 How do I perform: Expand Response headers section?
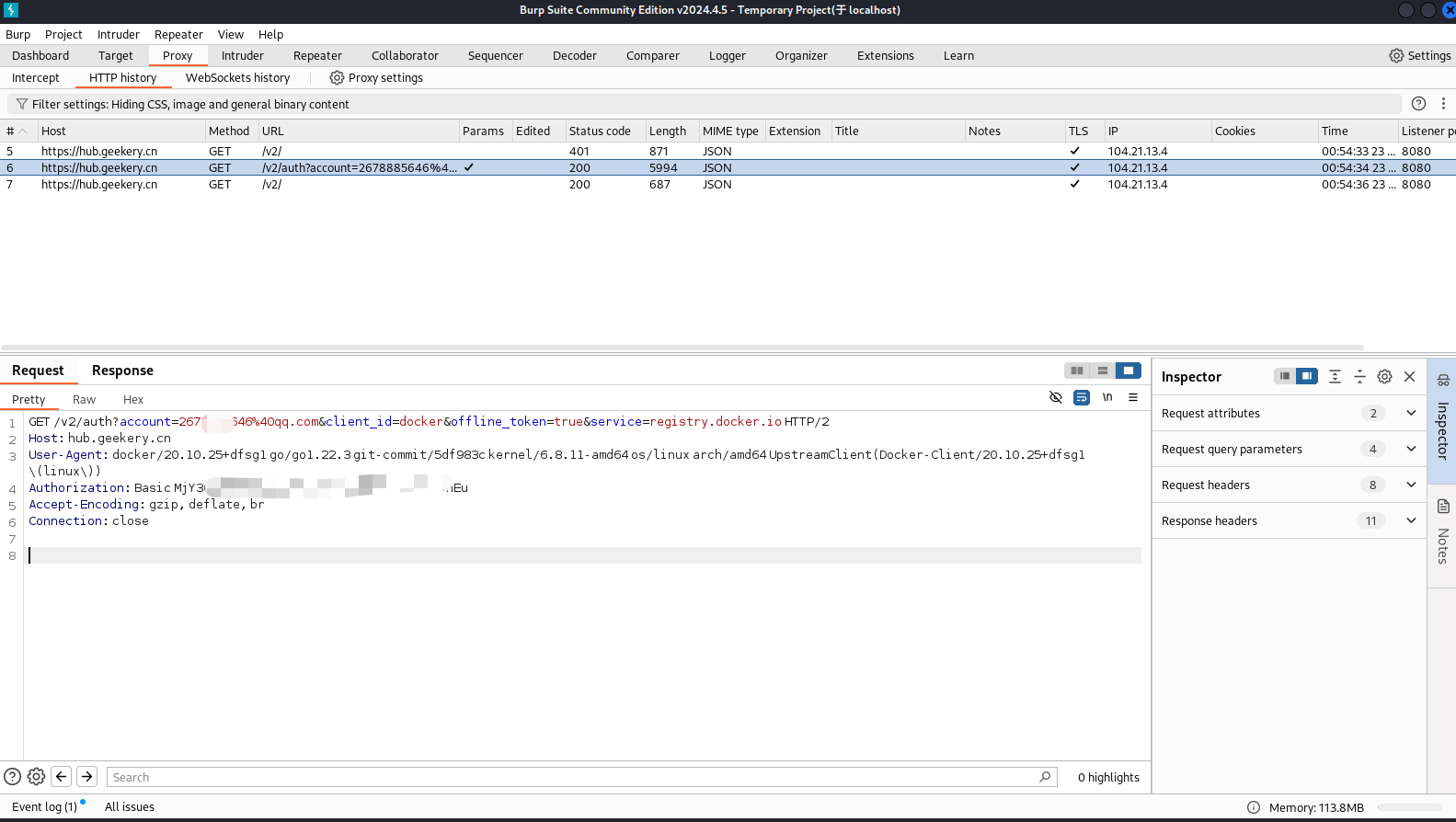click(x=1411, y=520)
